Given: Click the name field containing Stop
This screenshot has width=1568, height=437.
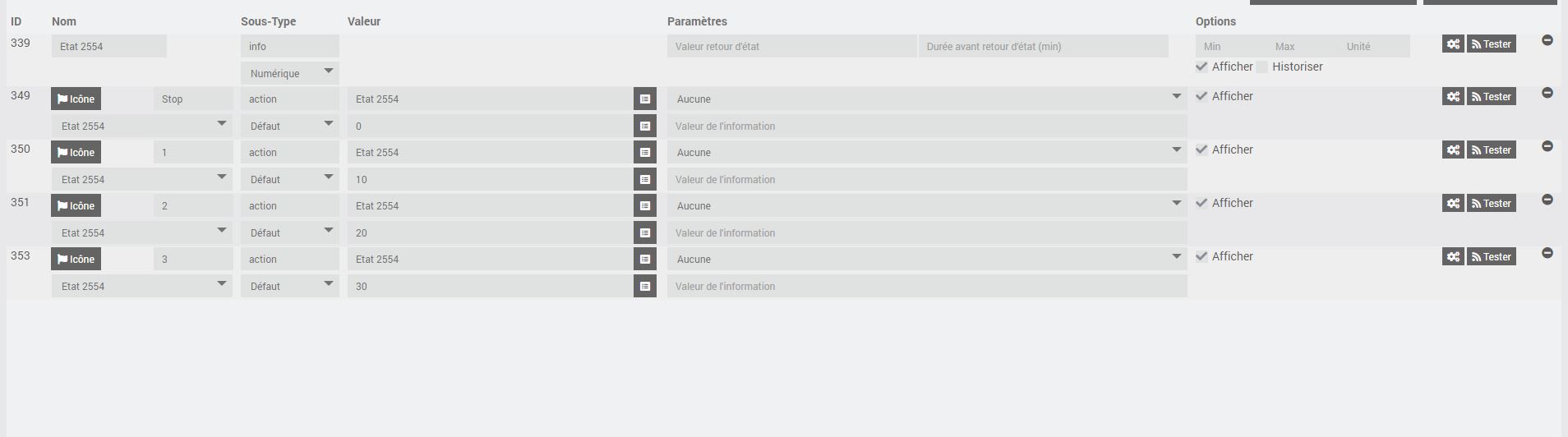Looking at the screenshot, I should click(193, 99).
